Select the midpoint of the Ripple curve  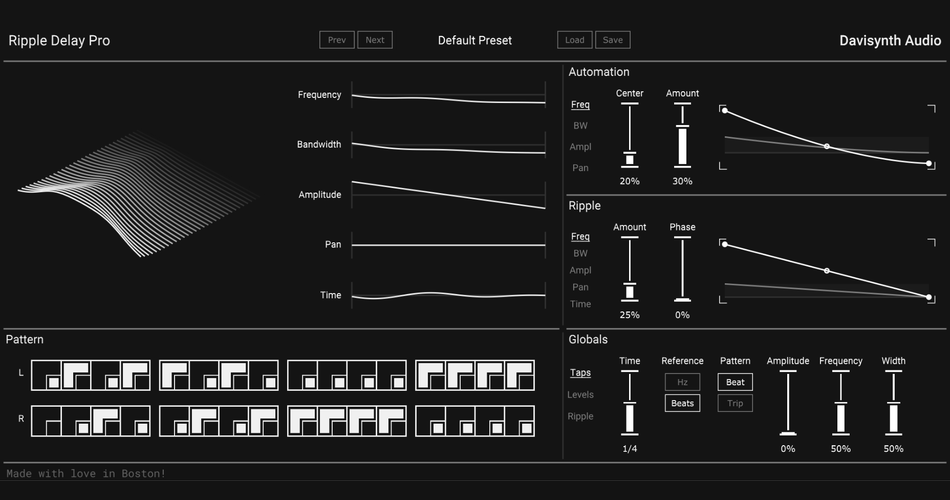tap(827, 271)
